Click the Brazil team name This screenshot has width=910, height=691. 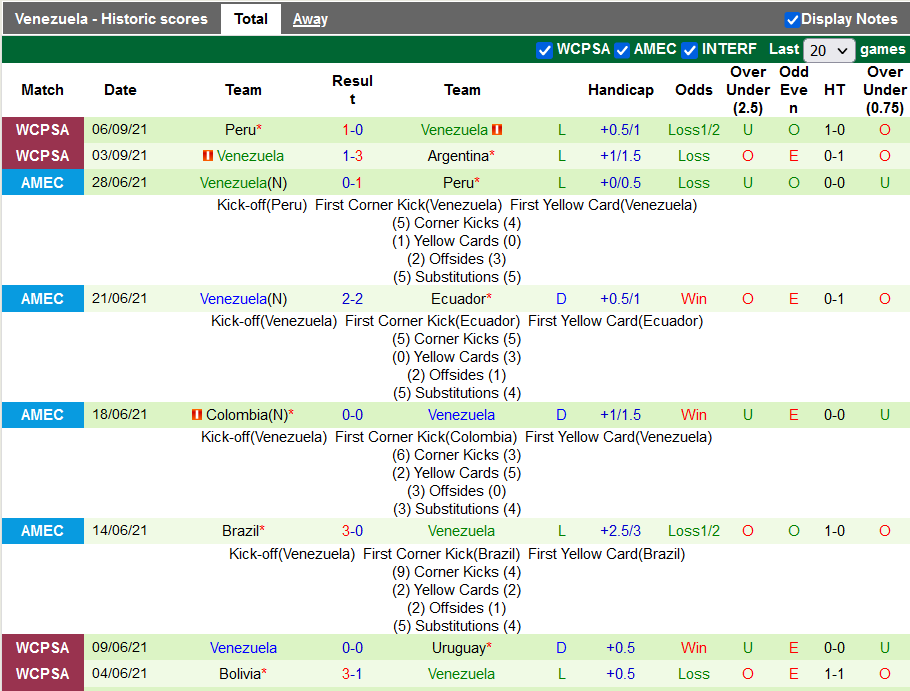(x=240, y=531)
